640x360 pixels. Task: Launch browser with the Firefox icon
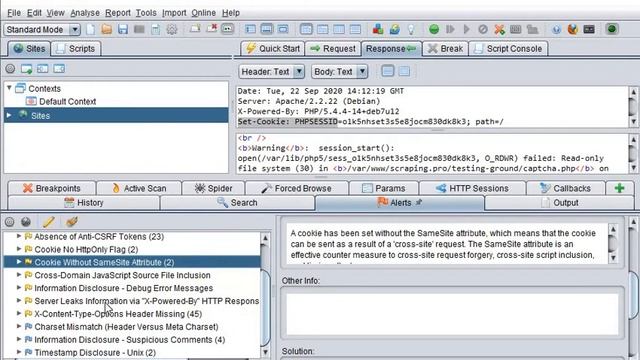(573, 29)
